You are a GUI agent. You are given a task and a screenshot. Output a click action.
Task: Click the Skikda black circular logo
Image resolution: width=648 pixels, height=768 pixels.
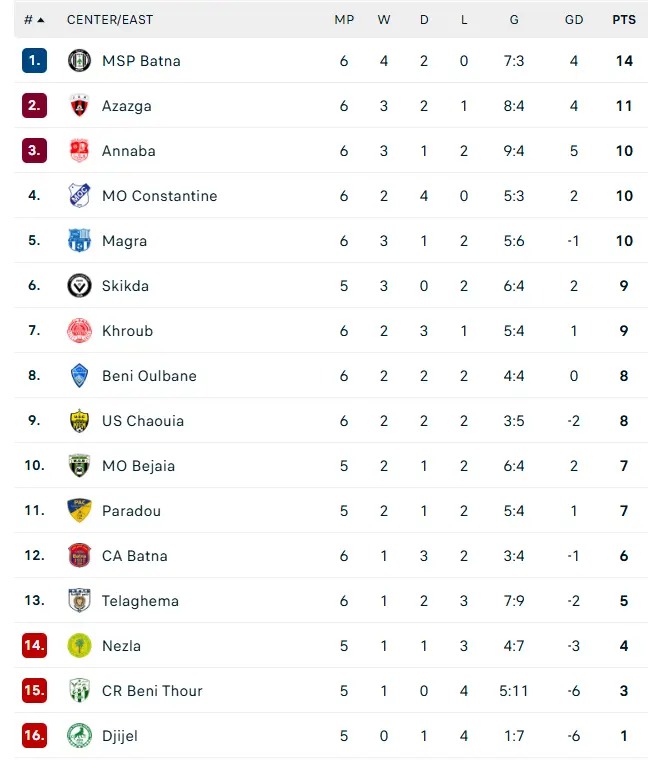[79, 286]
